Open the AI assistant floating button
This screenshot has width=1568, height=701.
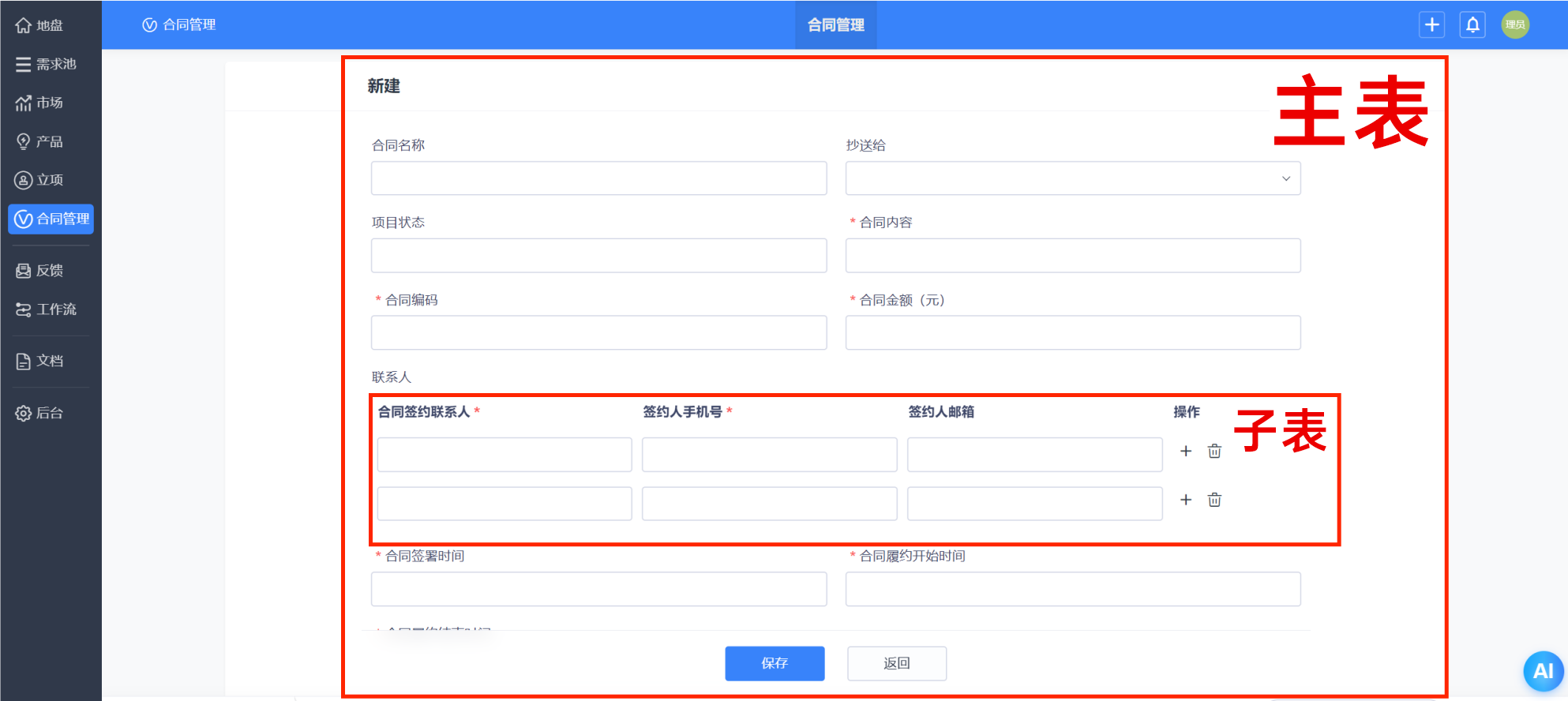(1543, 671)
